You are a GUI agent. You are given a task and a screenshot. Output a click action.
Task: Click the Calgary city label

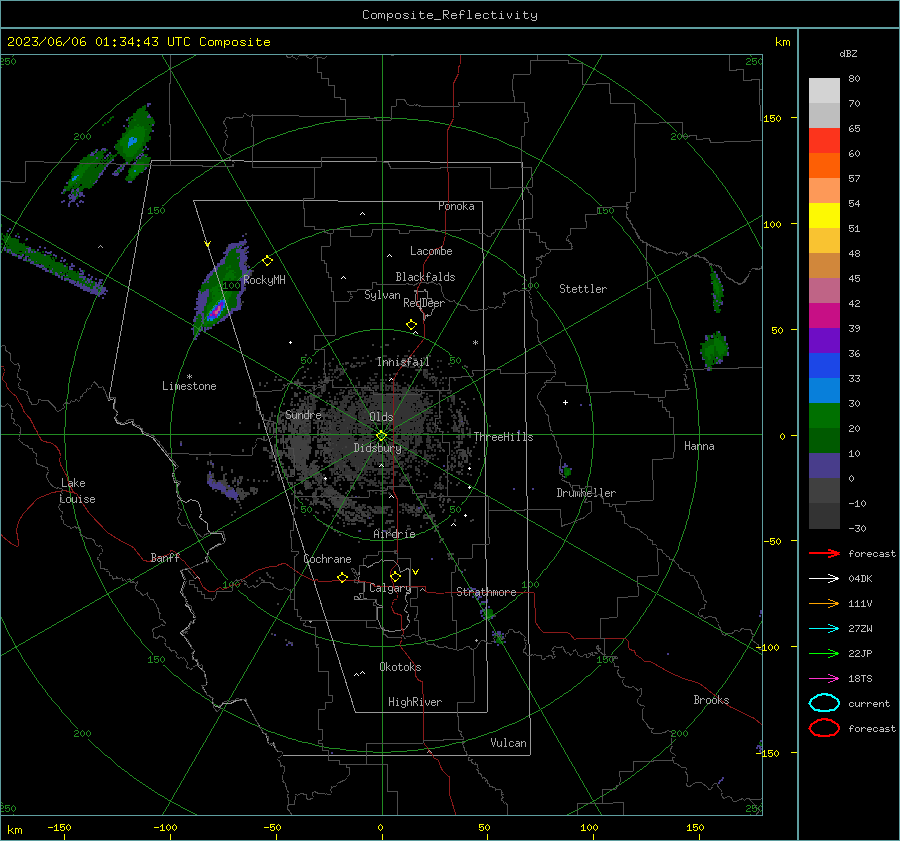[x=390, y=588]
